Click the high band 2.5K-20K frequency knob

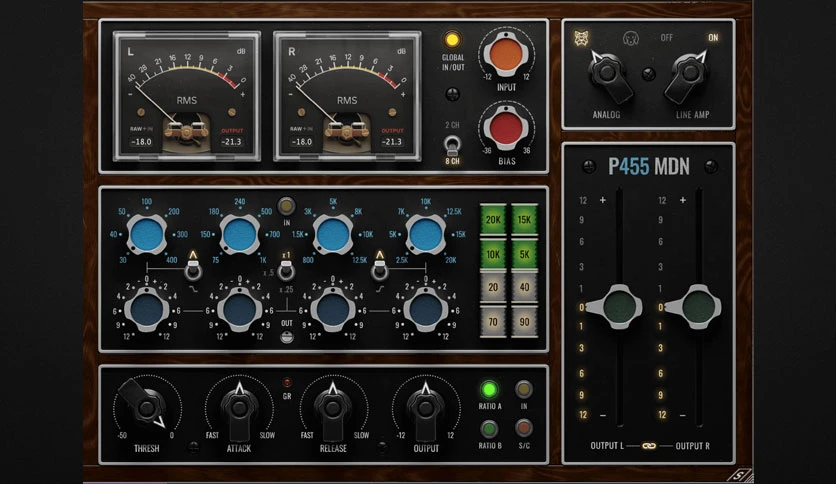(425, 235)
